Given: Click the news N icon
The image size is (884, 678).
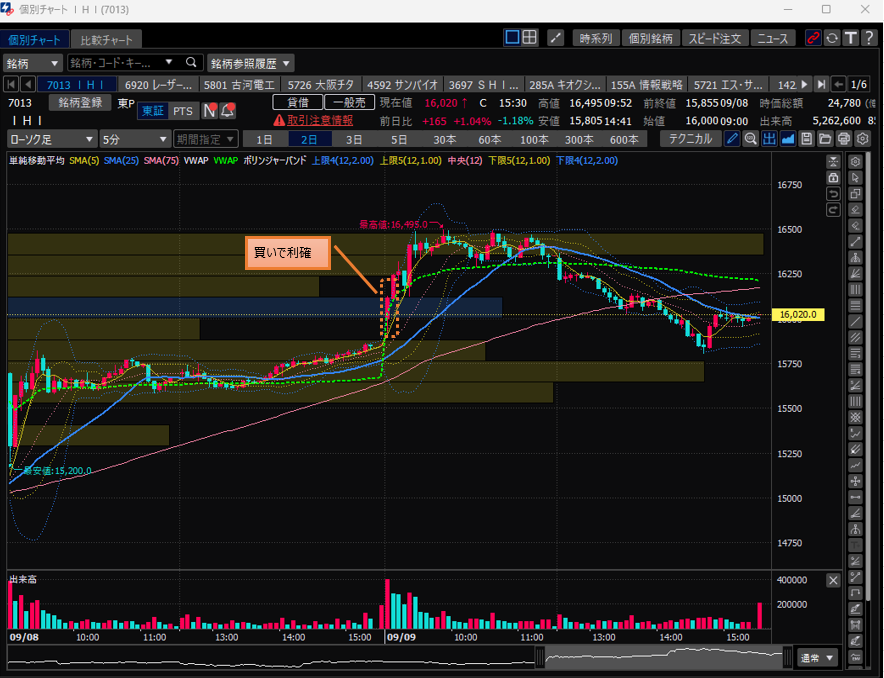Looking at the screenshot, I should 210,111.
